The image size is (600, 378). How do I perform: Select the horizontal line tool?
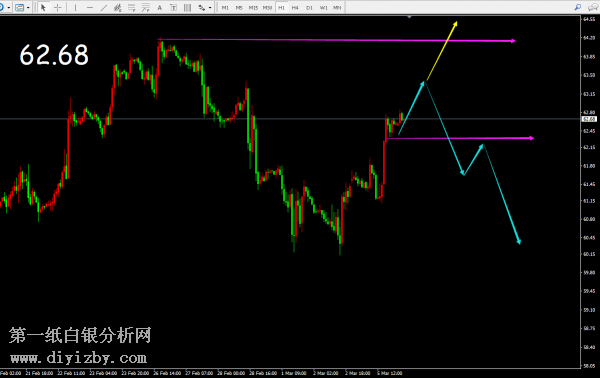[x=90, y=7]
